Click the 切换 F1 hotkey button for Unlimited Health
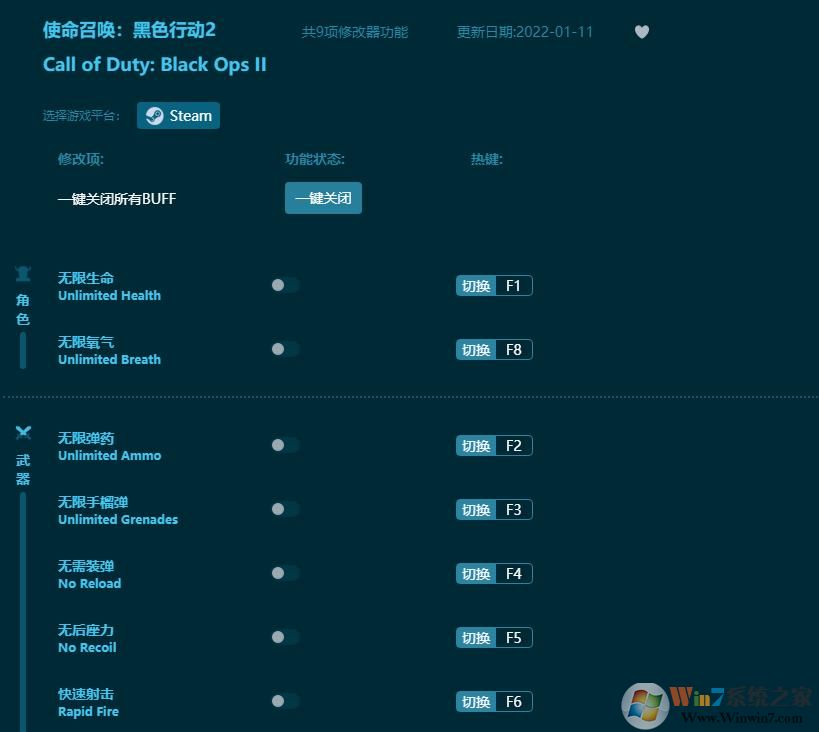Viewport: 819px width, 732px height. 493,285
